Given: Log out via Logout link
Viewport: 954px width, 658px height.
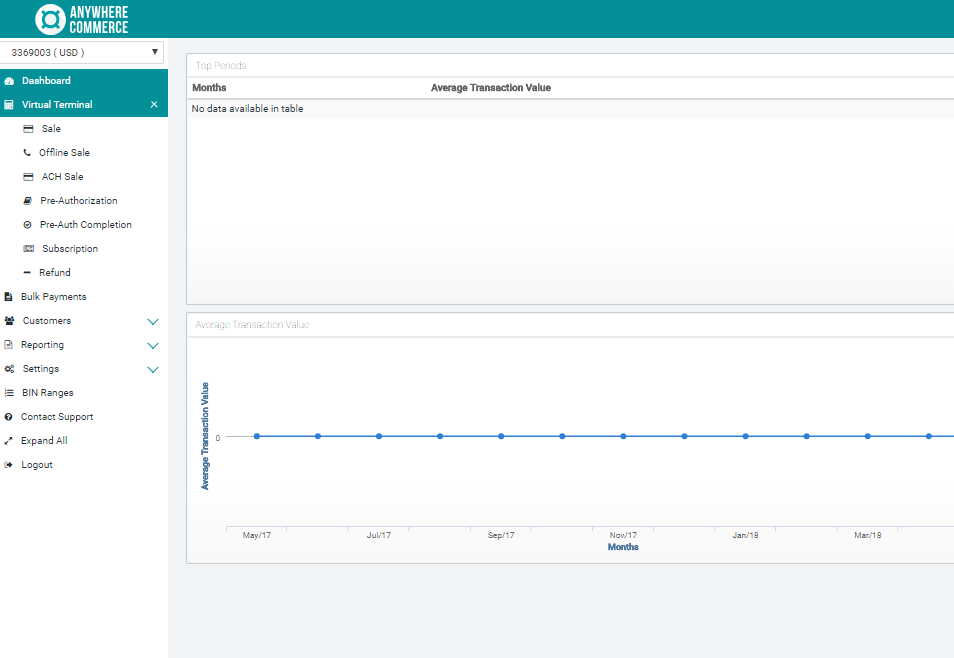Looking at the screenshot, I should (x=37, y=465).
